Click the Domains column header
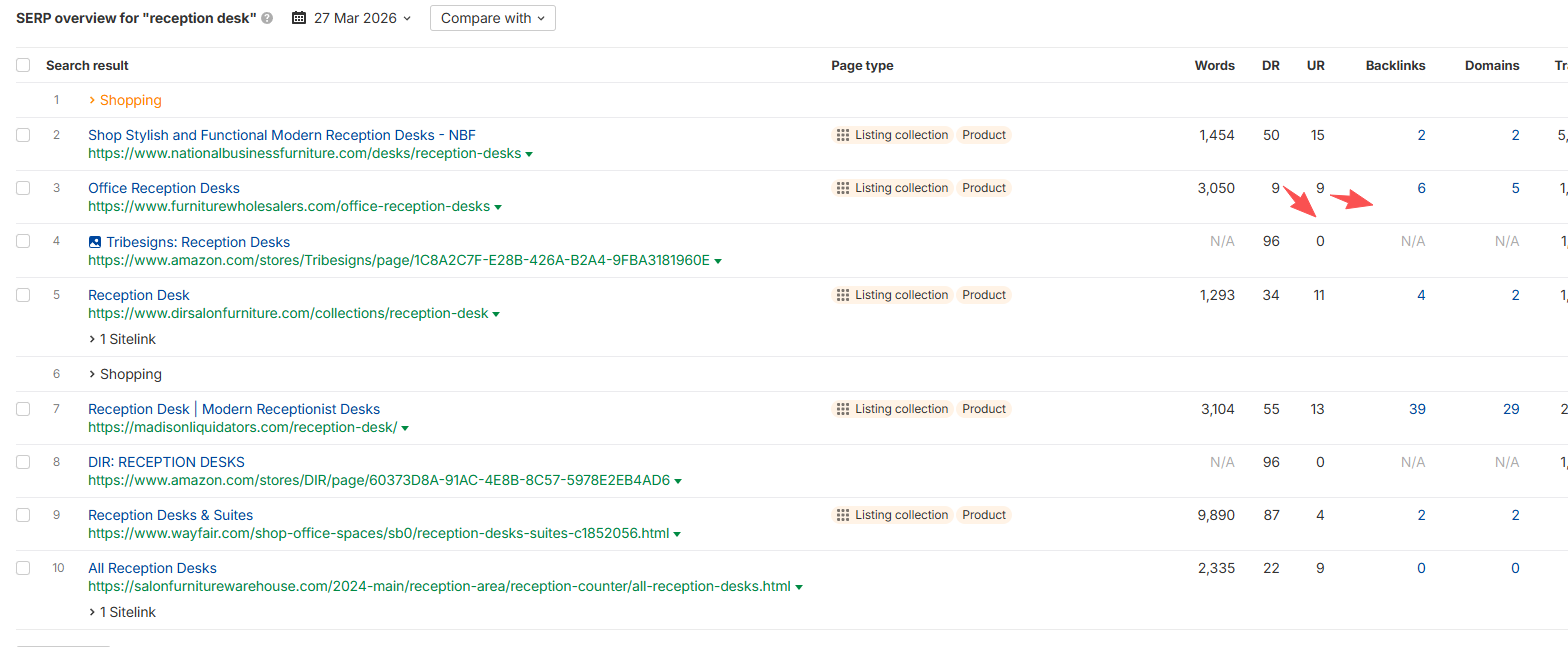The width and height of the screenshot is (1568, 647). click(1491, 65)
